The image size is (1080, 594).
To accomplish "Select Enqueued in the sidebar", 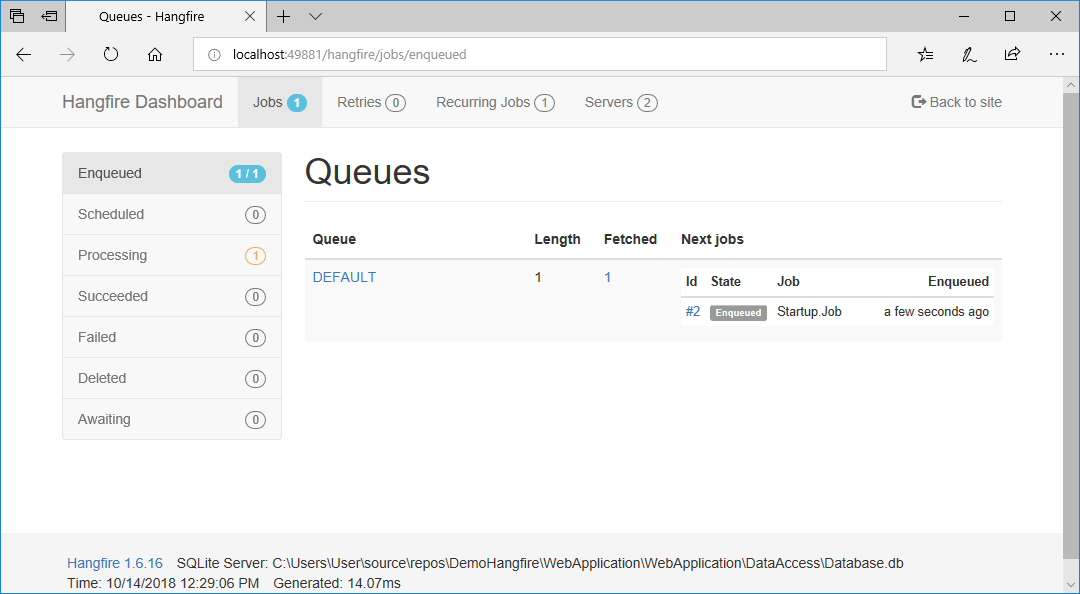I will pos(172,174).
